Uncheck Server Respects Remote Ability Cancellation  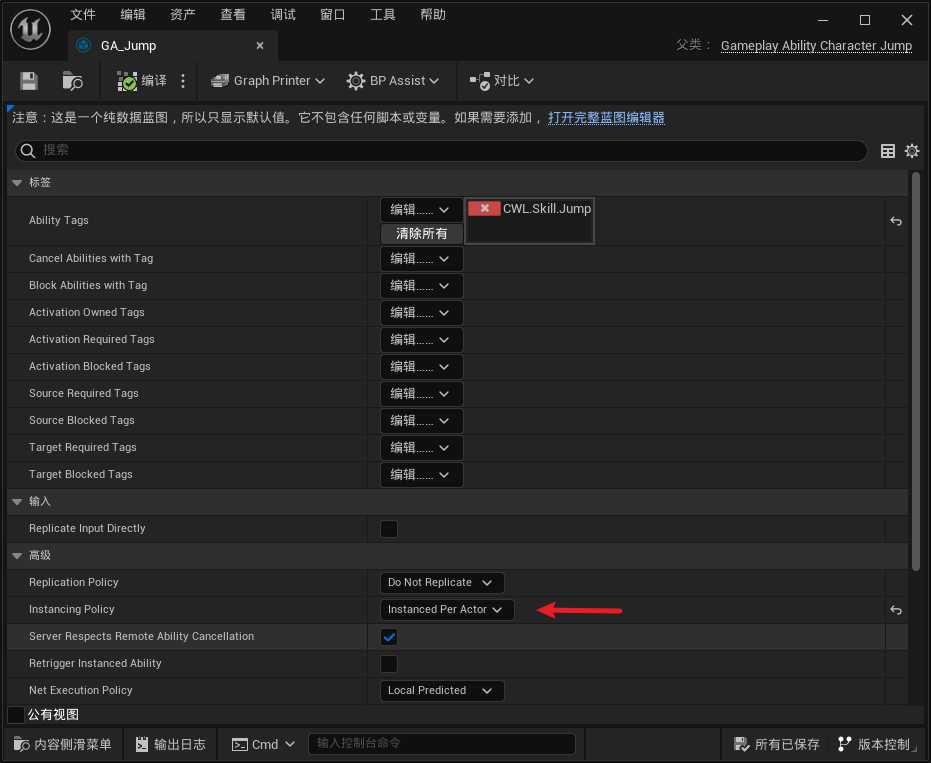coord(389,637)
